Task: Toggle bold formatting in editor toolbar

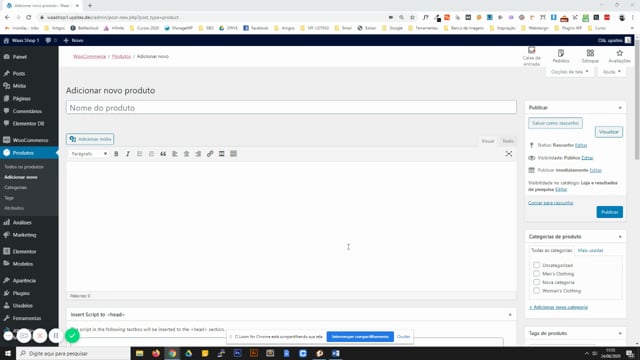Action: click(x=116, y=154)
